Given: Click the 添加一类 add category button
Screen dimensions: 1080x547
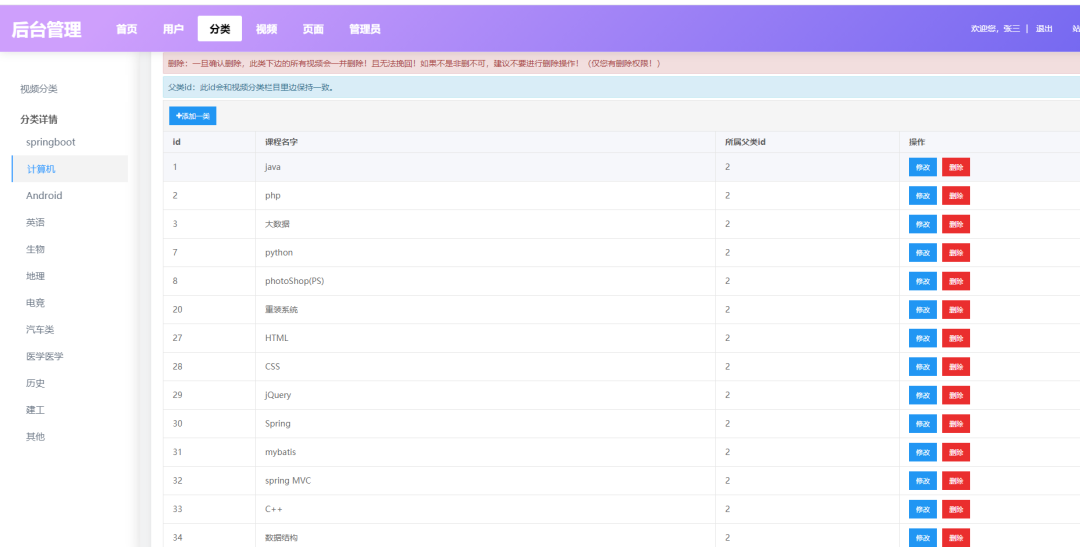Looking at the screenshot, I should pos(192,116).
